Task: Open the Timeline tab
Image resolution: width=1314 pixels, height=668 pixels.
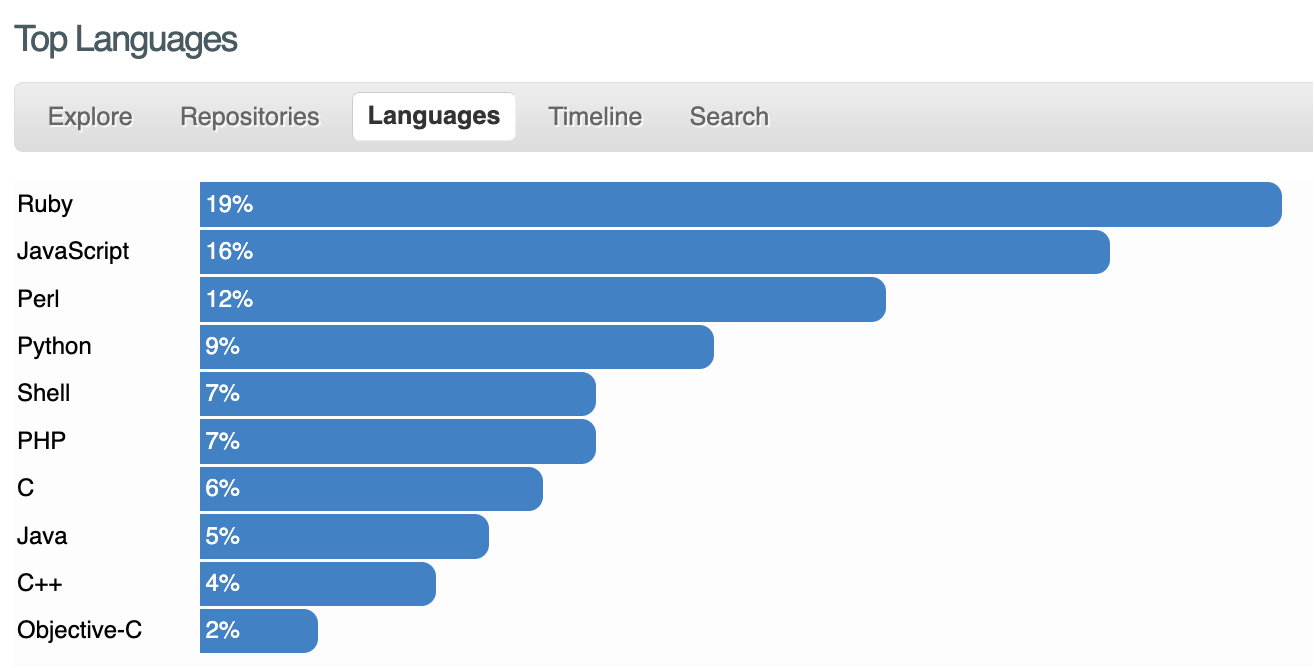Action: [x=595, y=117]
